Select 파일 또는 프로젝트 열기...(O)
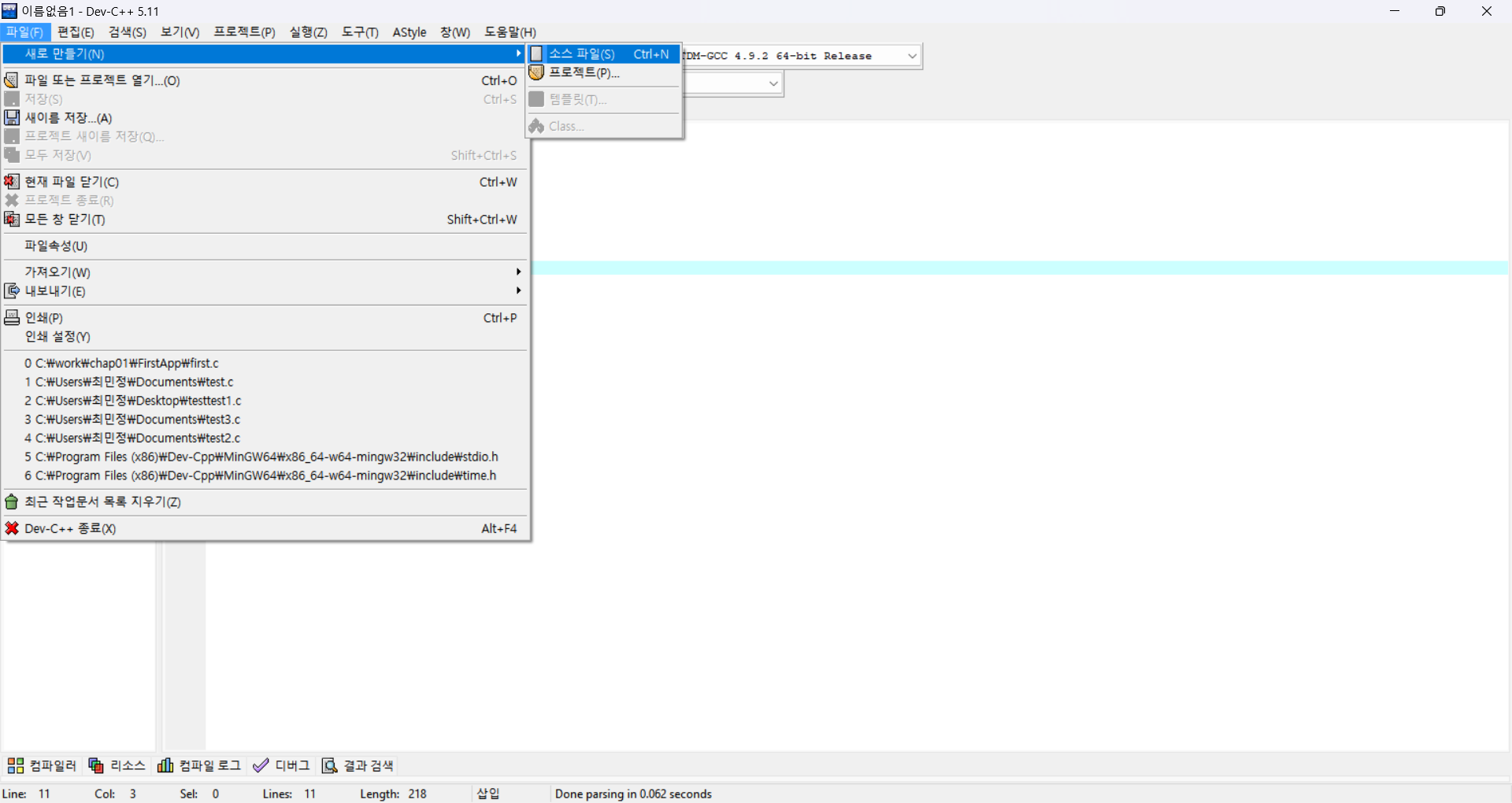This screenshot has width=1512, height=803. 264,80
